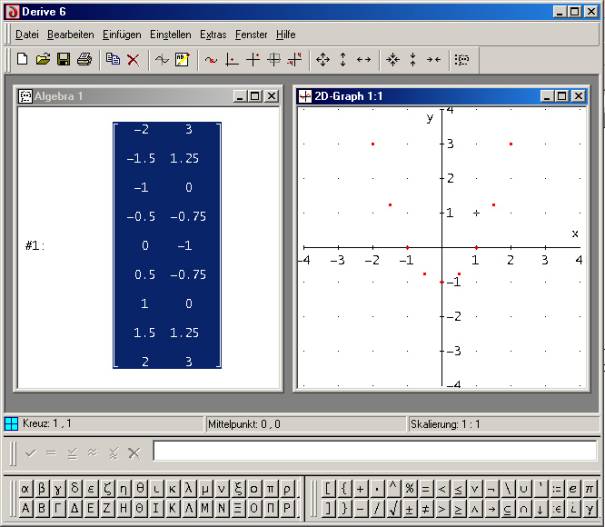Click the red-marked plot range icon
Viewport: 605px width, 527px height.
pyautogui.click(x=294, y=59)
